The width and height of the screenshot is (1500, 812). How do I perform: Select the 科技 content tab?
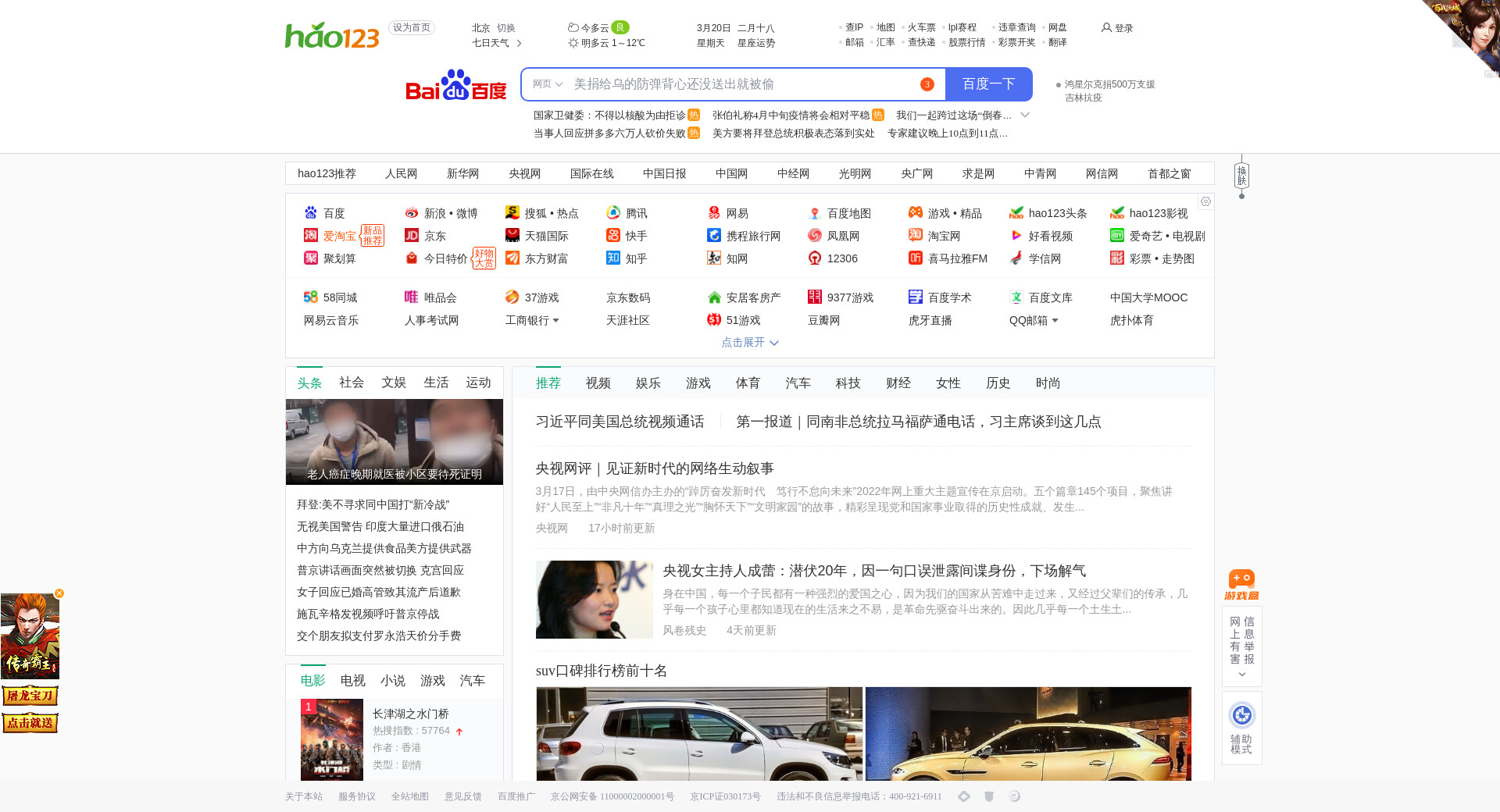848,383
